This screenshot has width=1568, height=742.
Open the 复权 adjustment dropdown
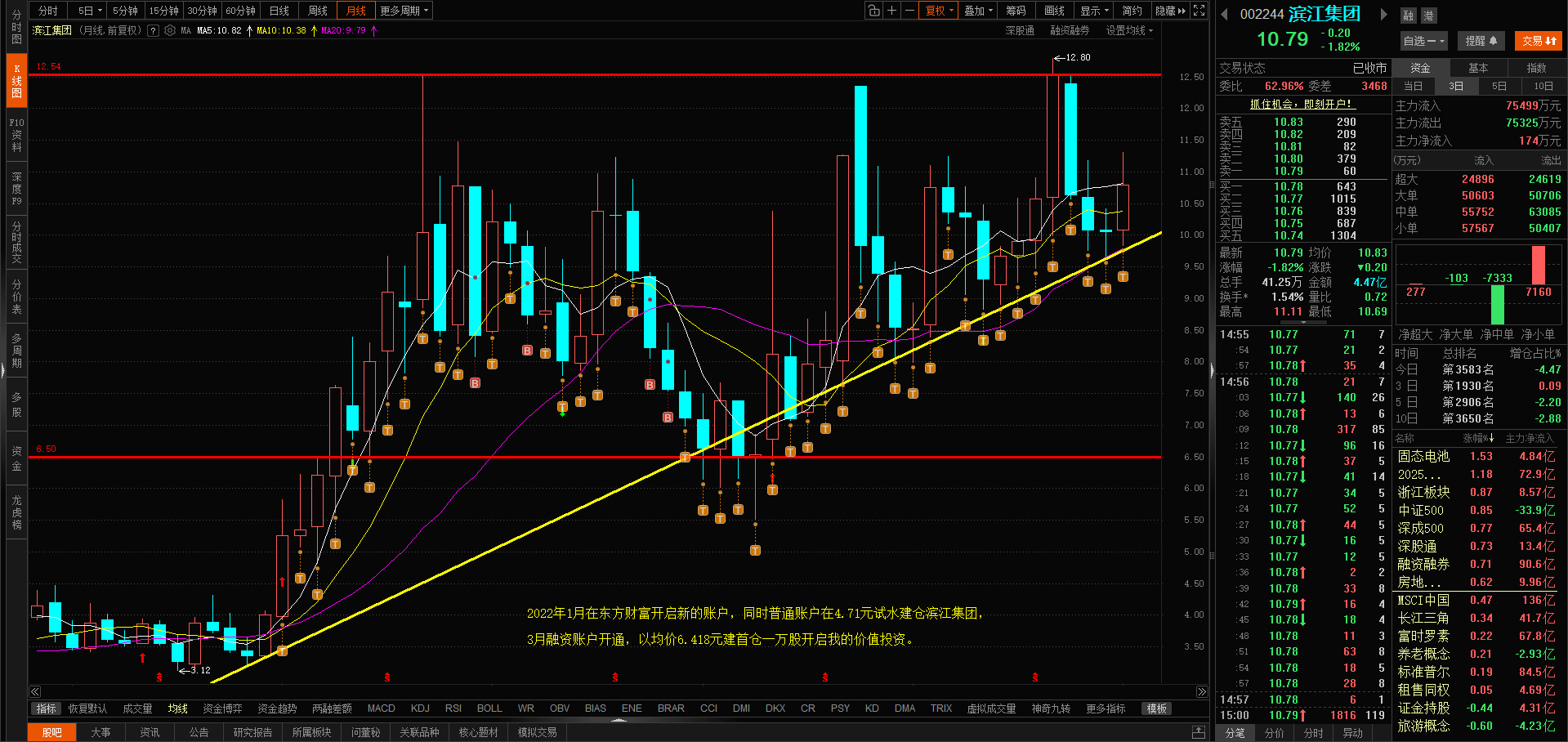[x=939, y=11]
